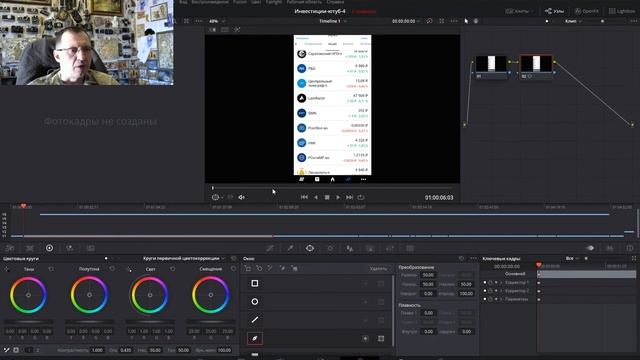Pick black point for Тени wheel
The image size is (640, 360).
7,269
